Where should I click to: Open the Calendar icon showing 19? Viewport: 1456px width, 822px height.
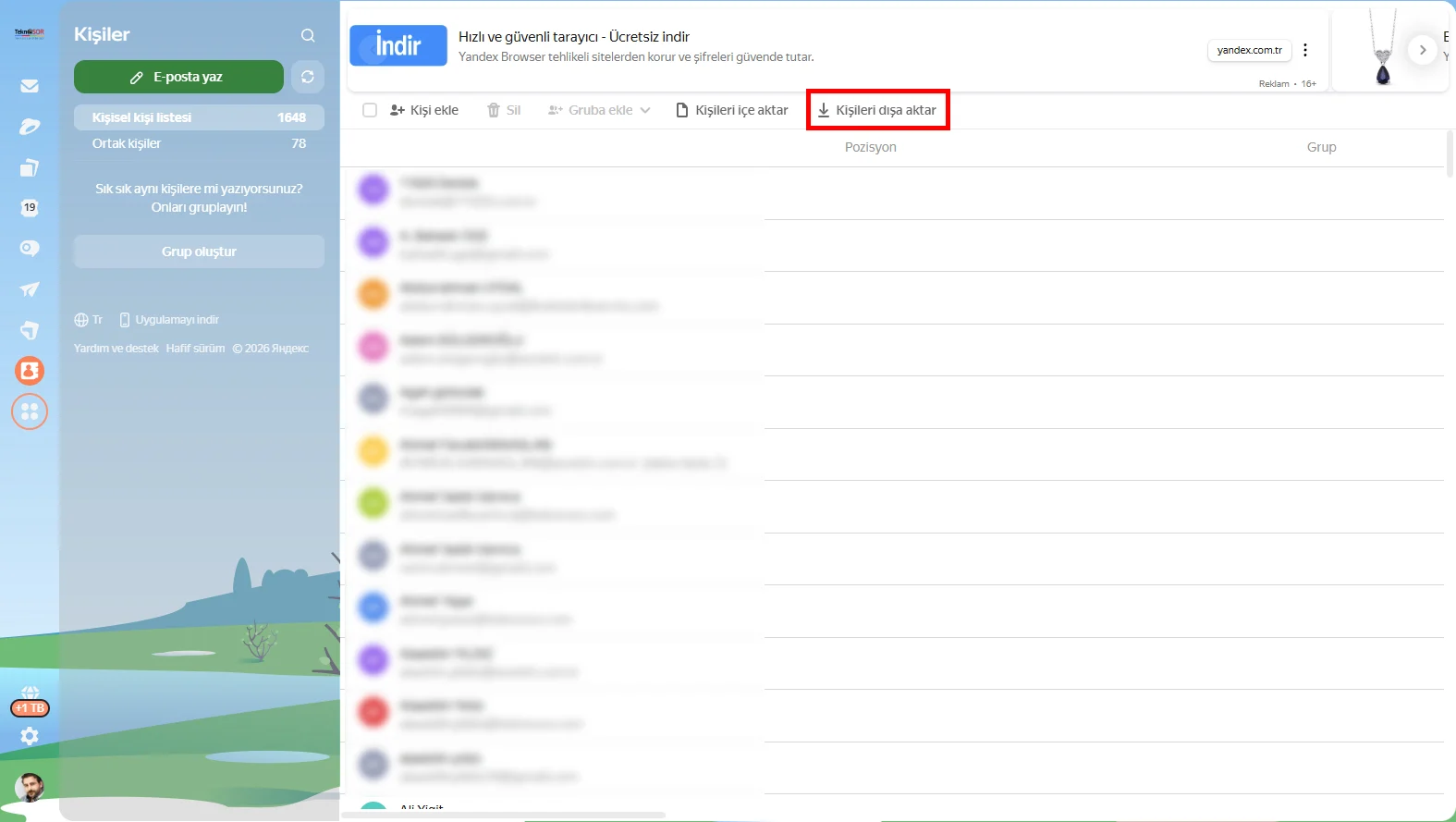(x=30, y=208)
